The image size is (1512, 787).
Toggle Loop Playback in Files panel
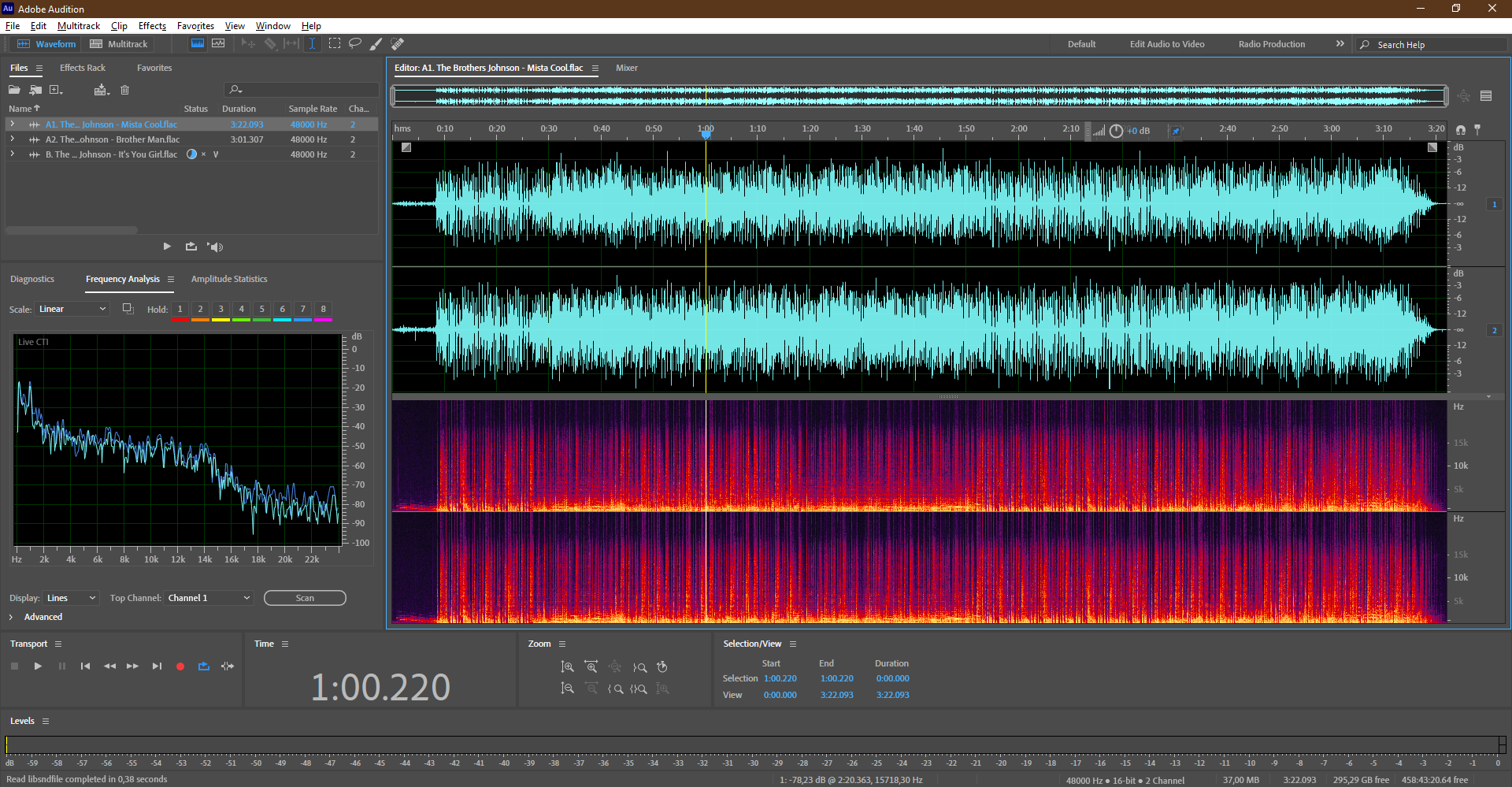[x=191, y=247]
